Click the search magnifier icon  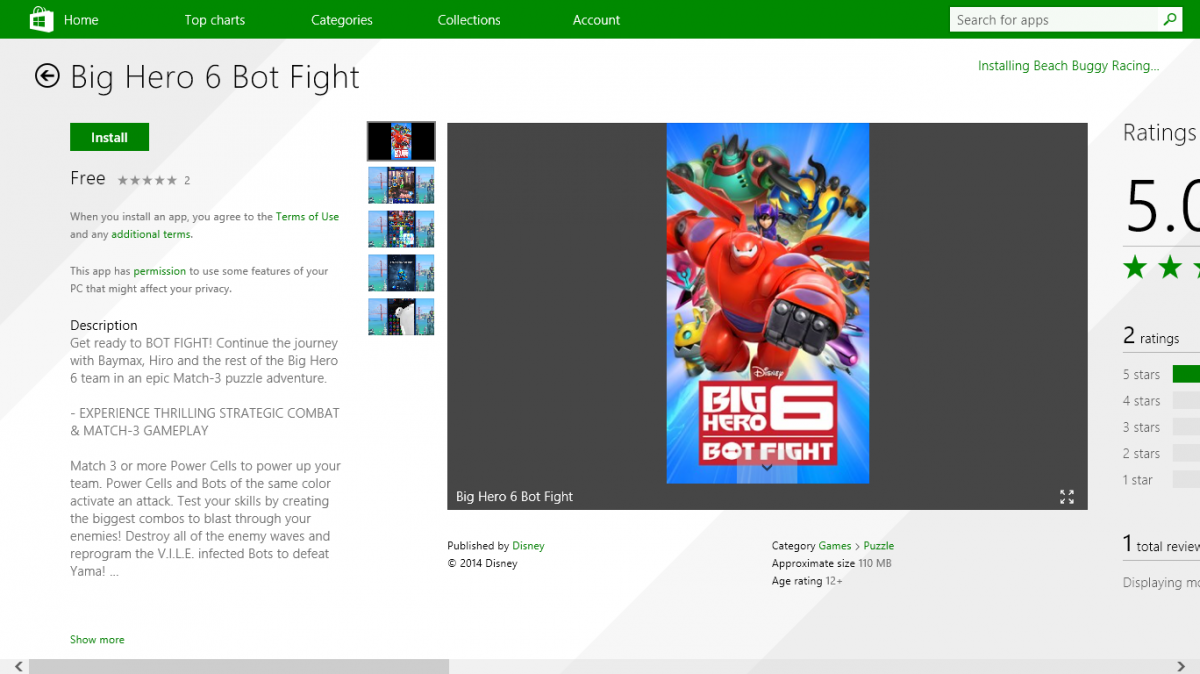point(1169,19)
